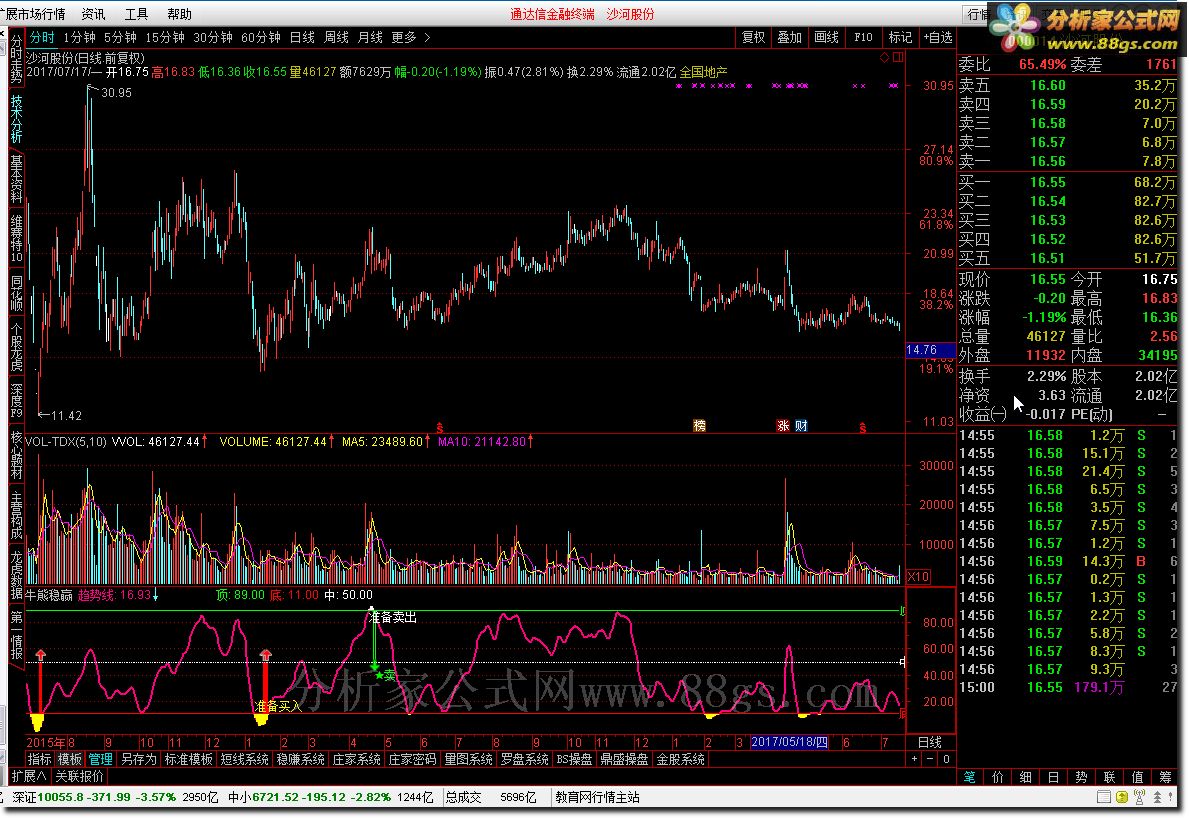Select the 量图系统 template
Screen dimensions: 1189x818
469,759
